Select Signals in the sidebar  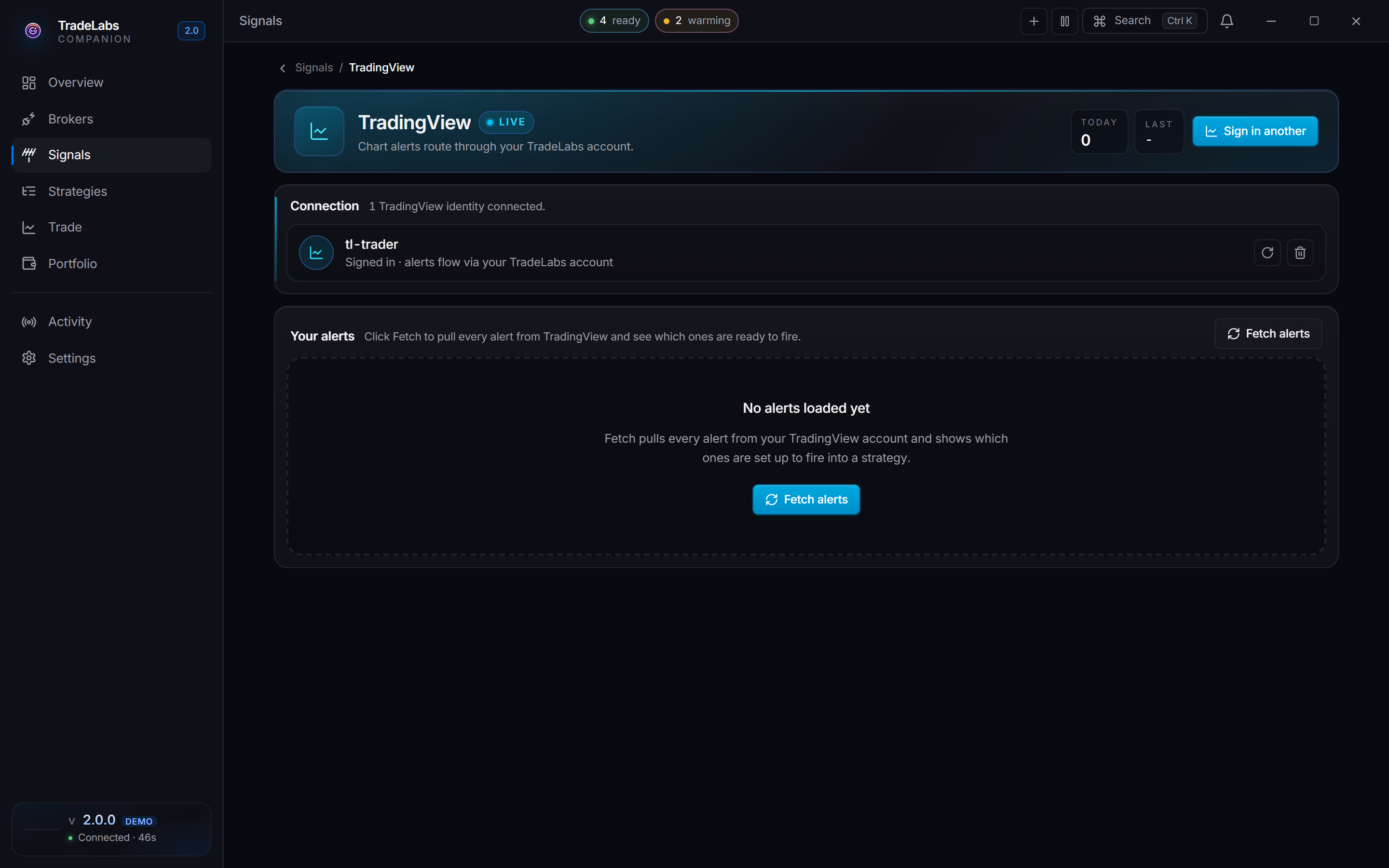point(111,155)
